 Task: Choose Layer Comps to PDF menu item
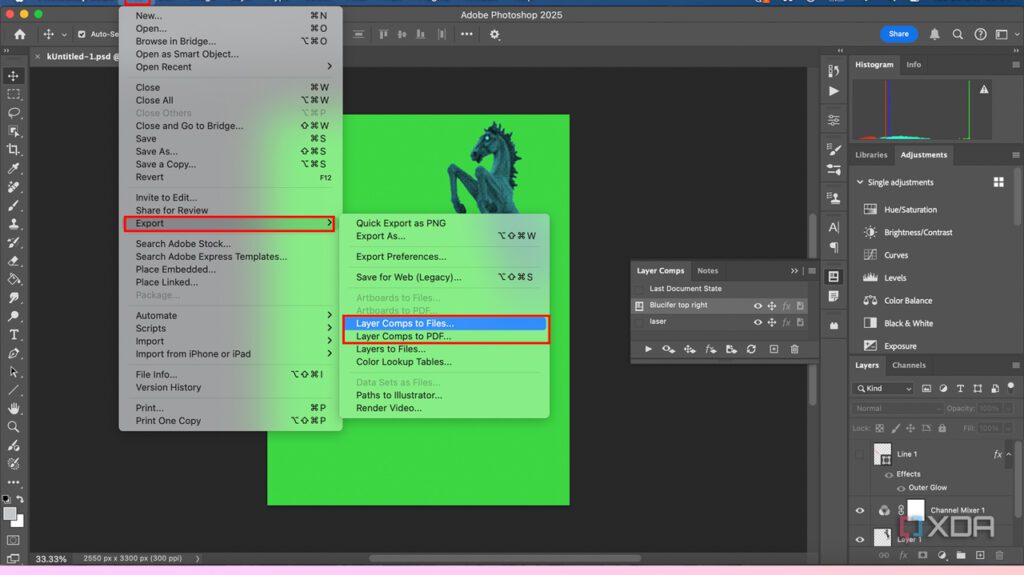point(445,337)
